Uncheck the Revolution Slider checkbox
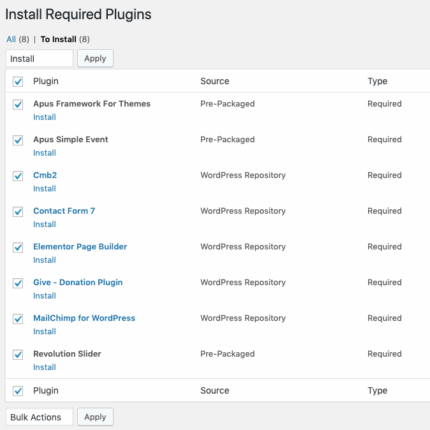The width and height of the screenshot is (430, 430). coord(18,355)
